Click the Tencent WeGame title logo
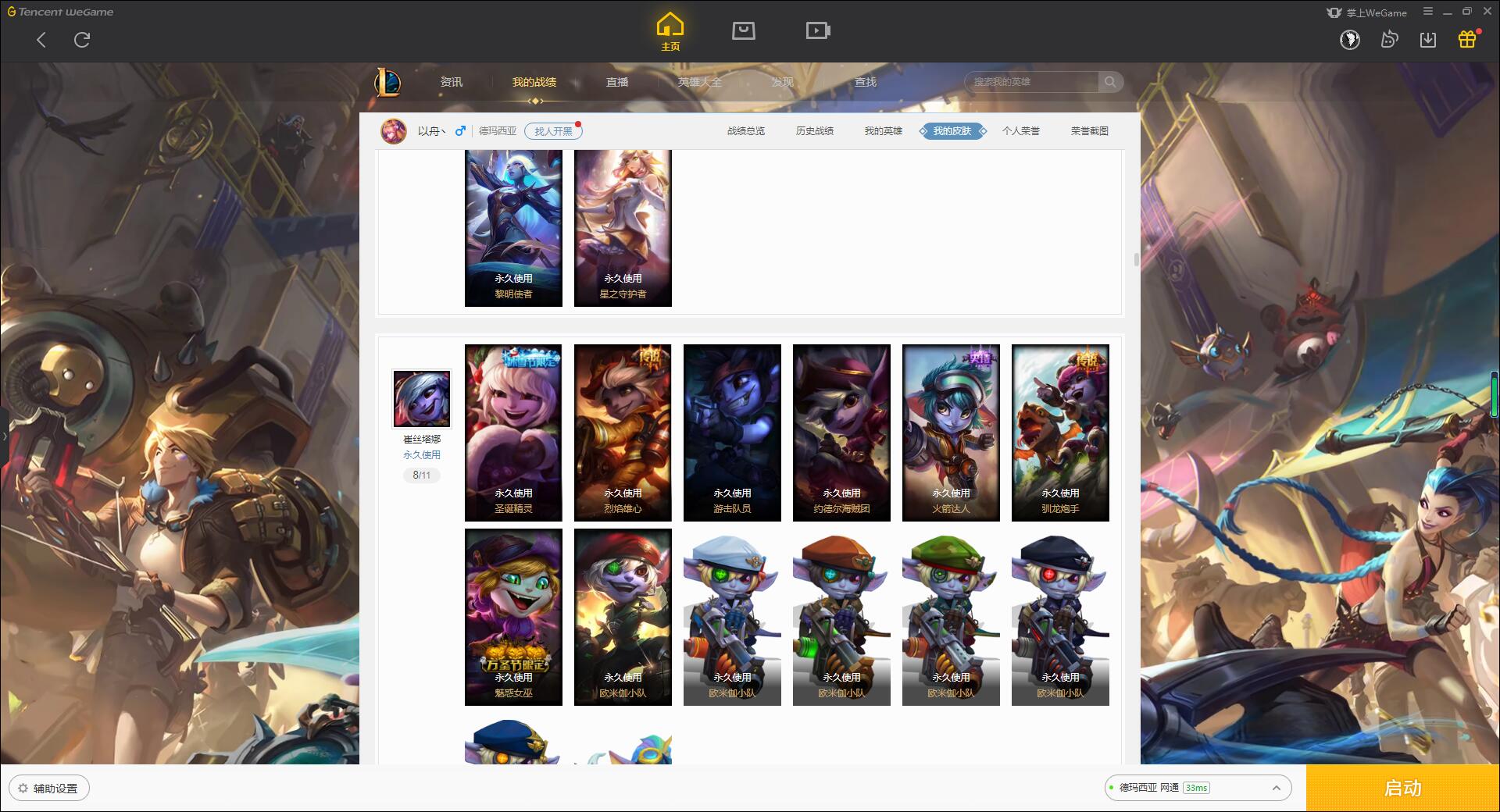 (60, 12)
